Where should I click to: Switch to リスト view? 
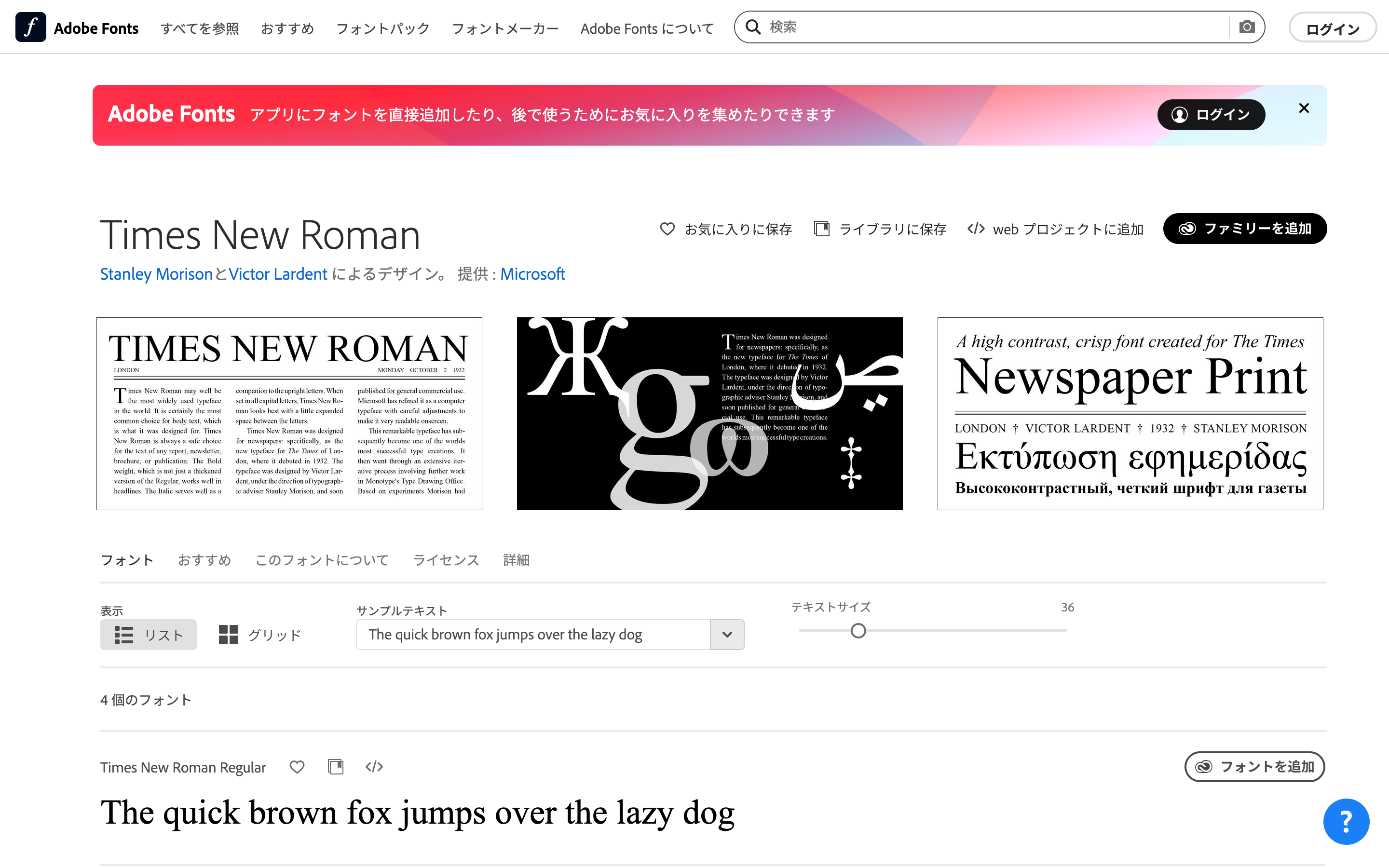coord(148,635)
